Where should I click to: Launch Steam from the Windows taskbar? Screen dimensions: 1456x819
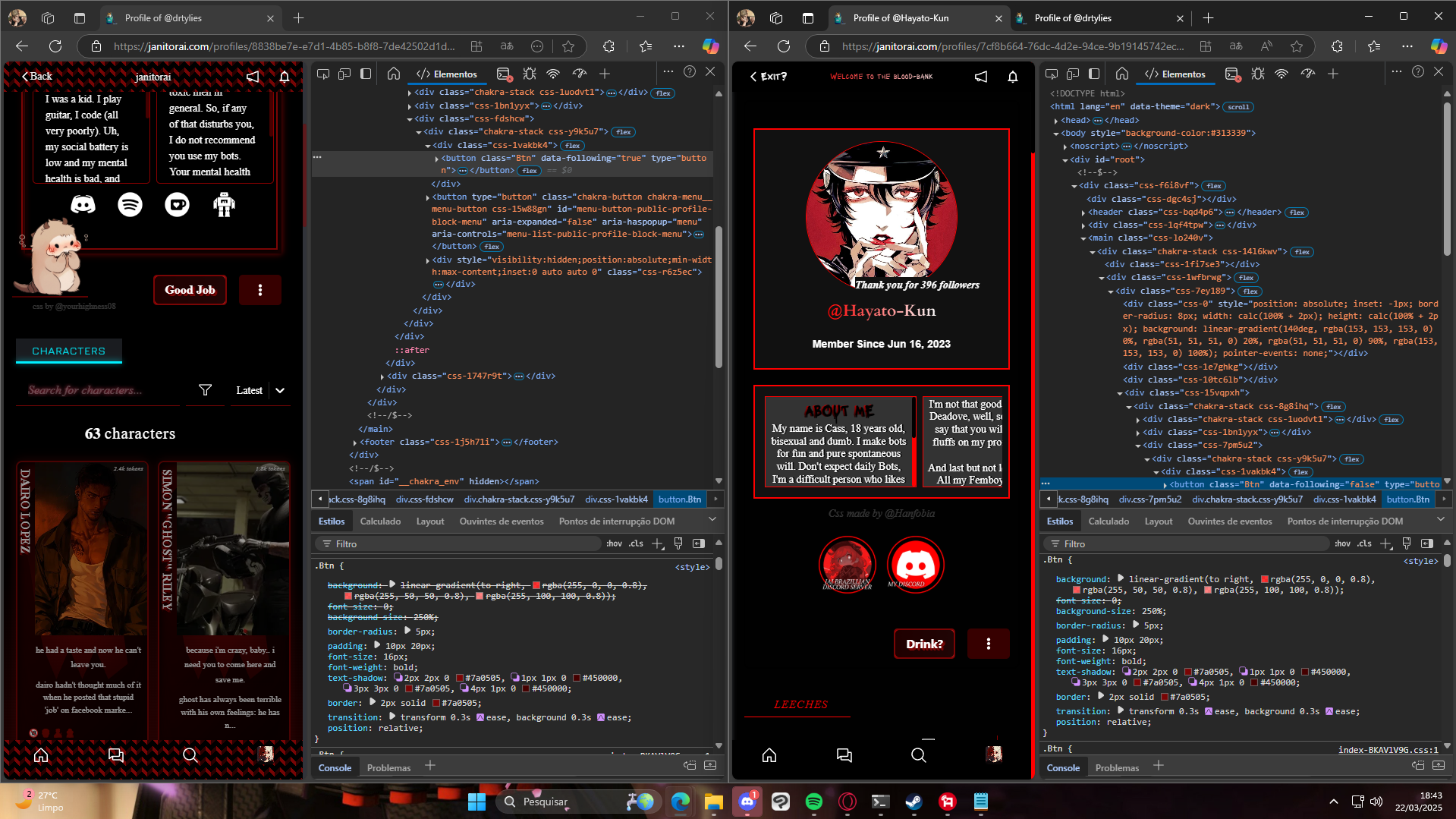[914, 802]
